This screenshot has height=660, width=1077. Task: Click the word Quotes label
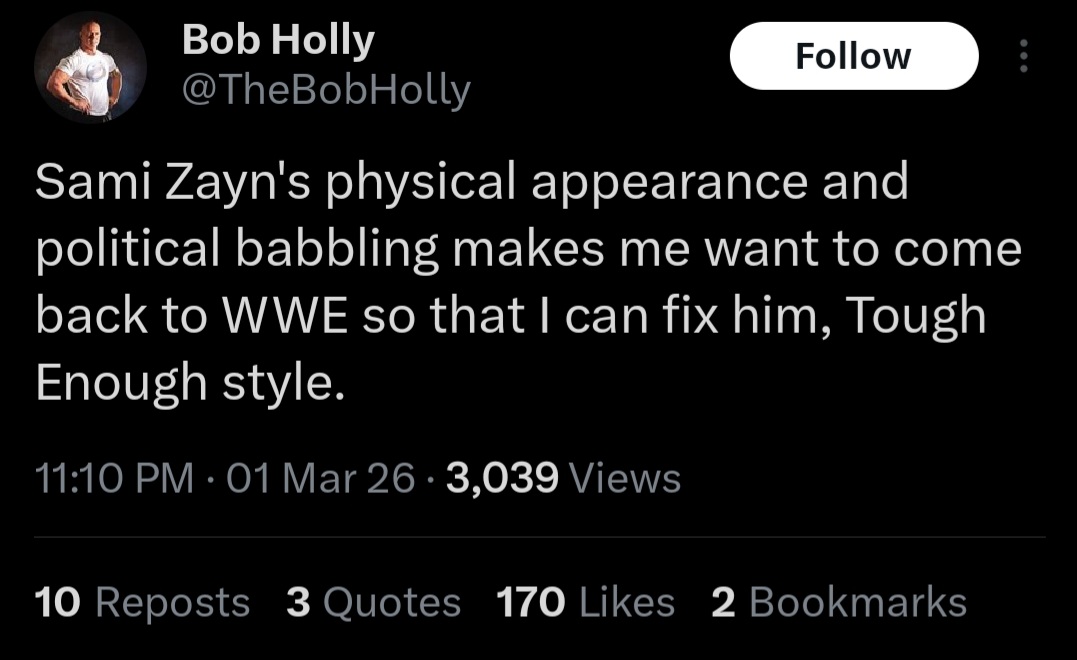pos(392,602)
